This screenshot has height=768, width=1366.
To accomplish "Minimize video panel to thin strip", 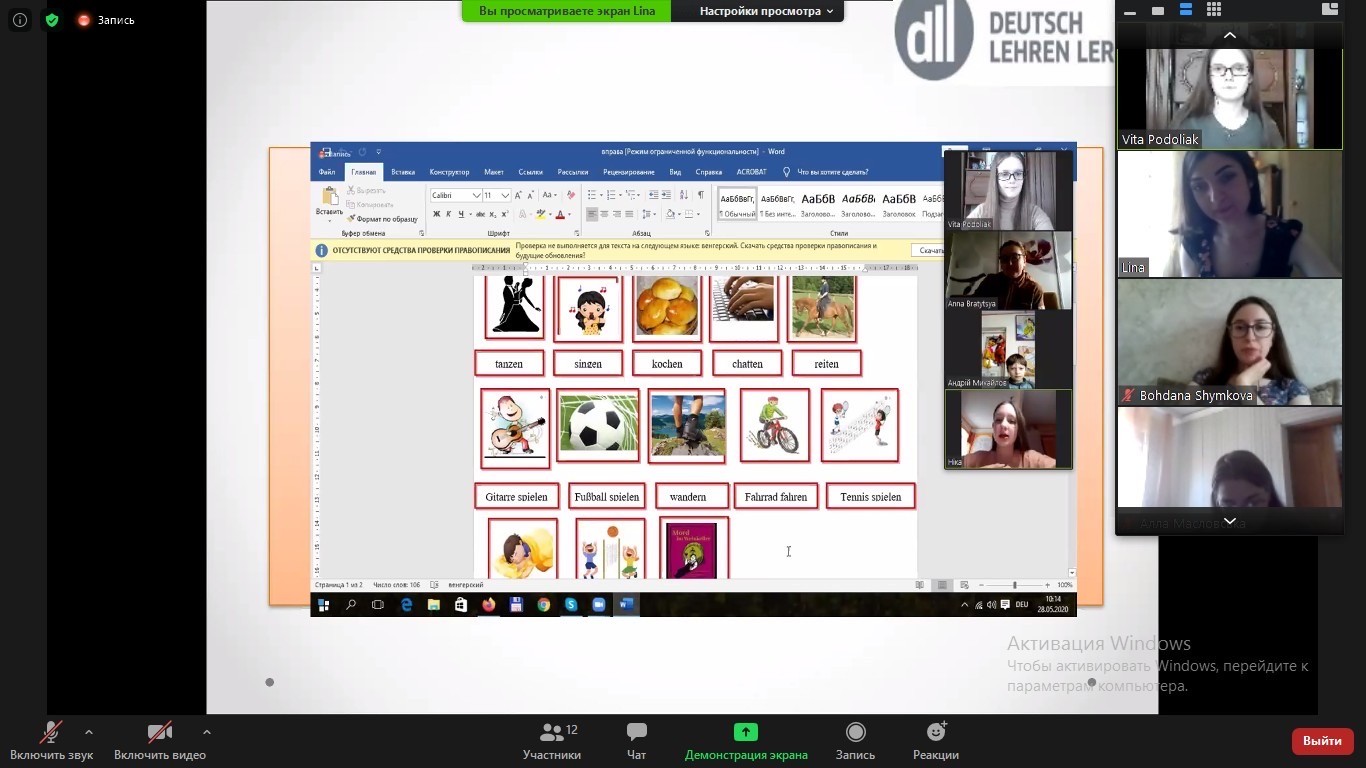I will (1130, 11).
